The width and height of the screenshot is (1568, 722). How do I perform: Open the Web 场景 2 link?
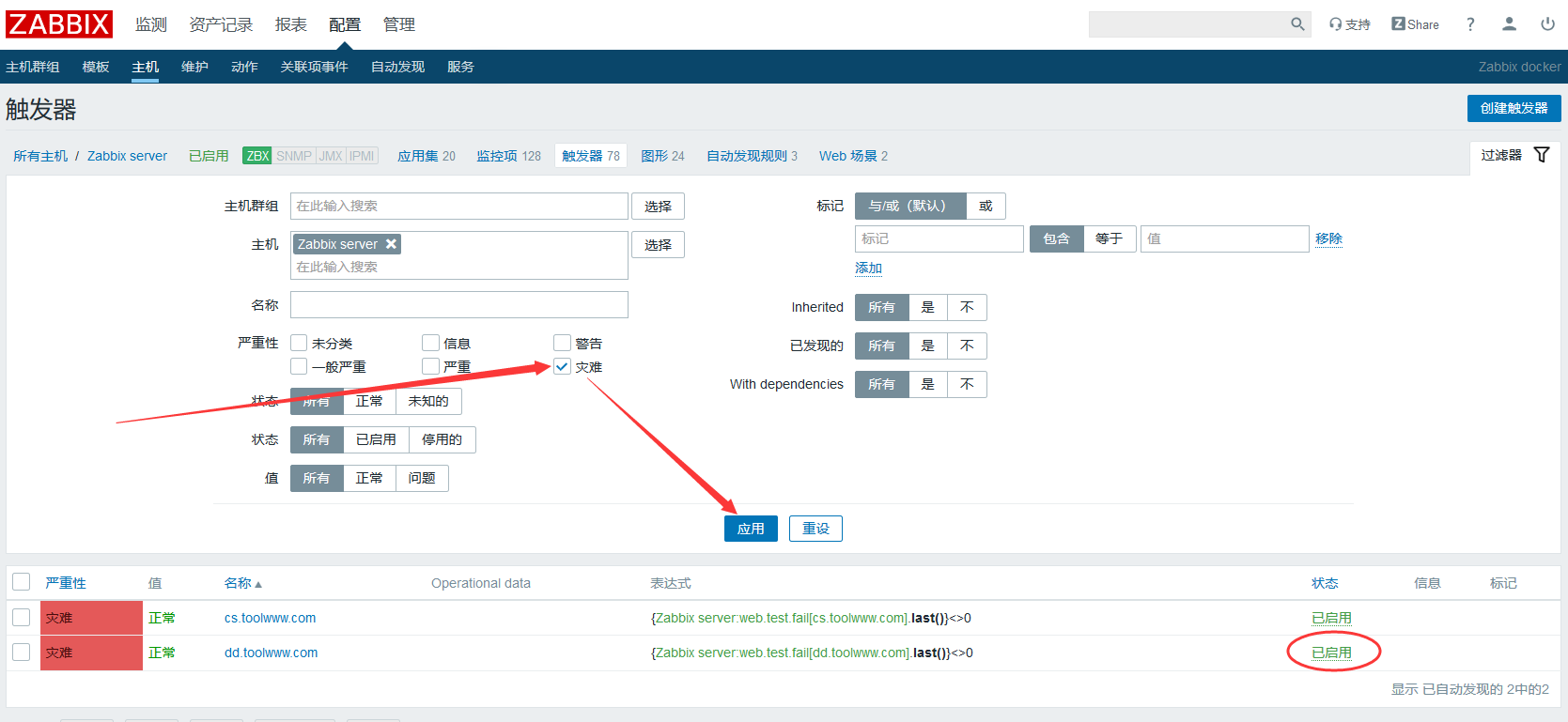853,156
